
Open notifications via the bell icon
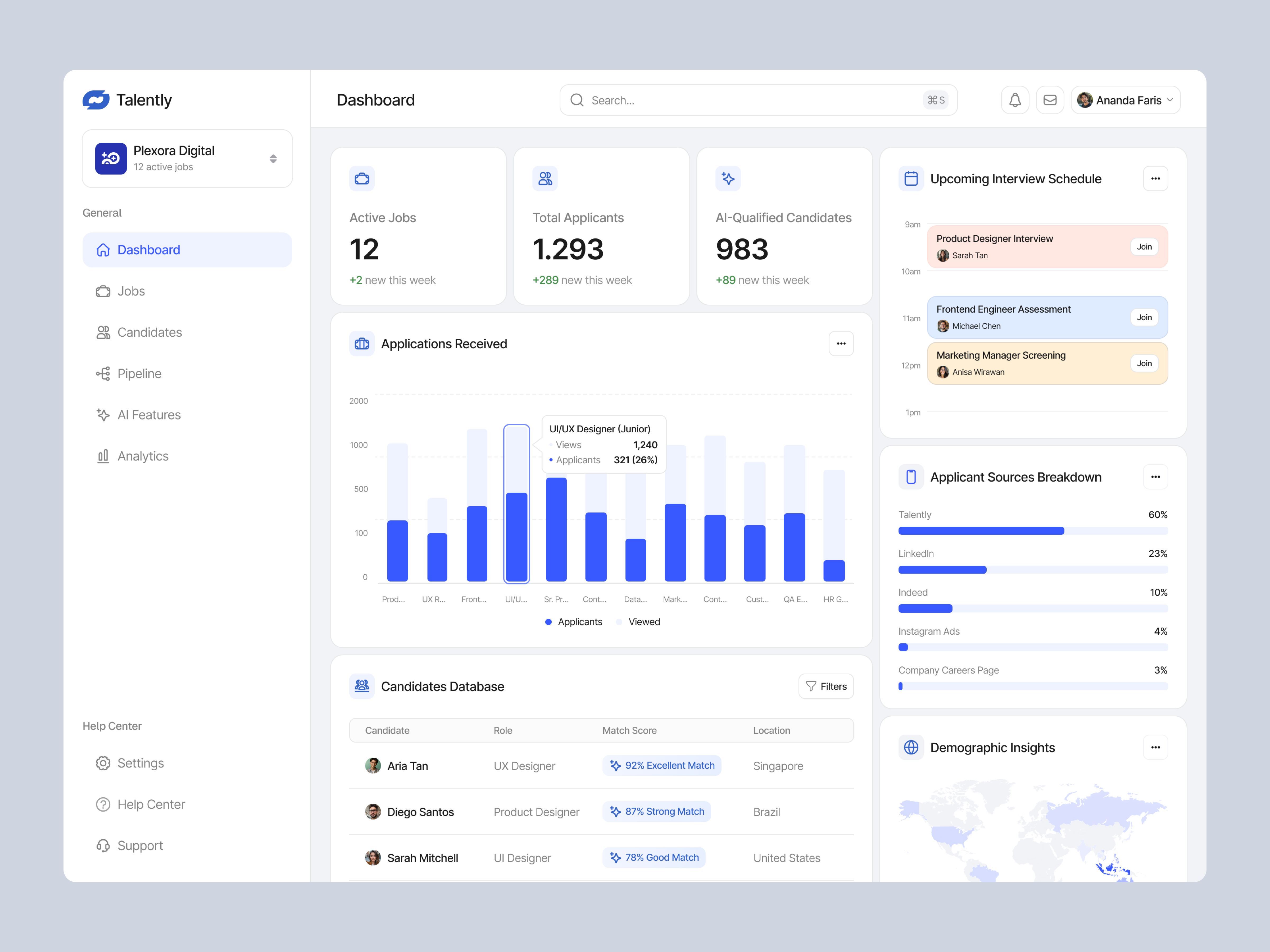click(1015, 100)
